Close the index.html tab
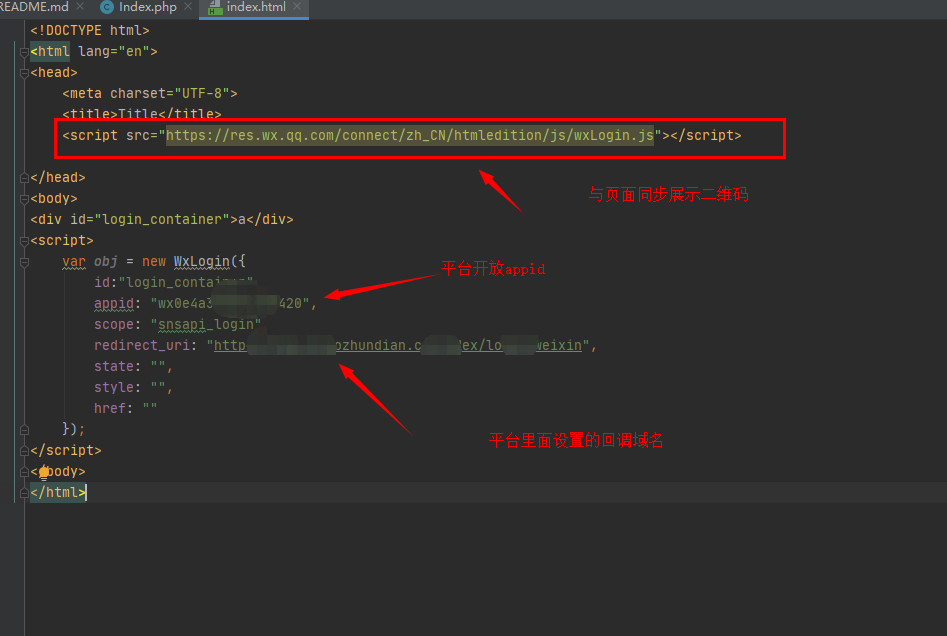The height and width of the screenshot is (636, 947). click(x=297, y=7)
